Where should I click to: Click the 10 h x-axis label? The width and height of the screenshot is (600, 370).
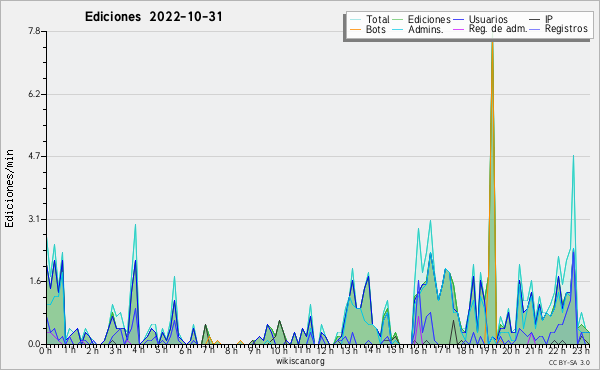pyautogui.click(x=279, y=350)
